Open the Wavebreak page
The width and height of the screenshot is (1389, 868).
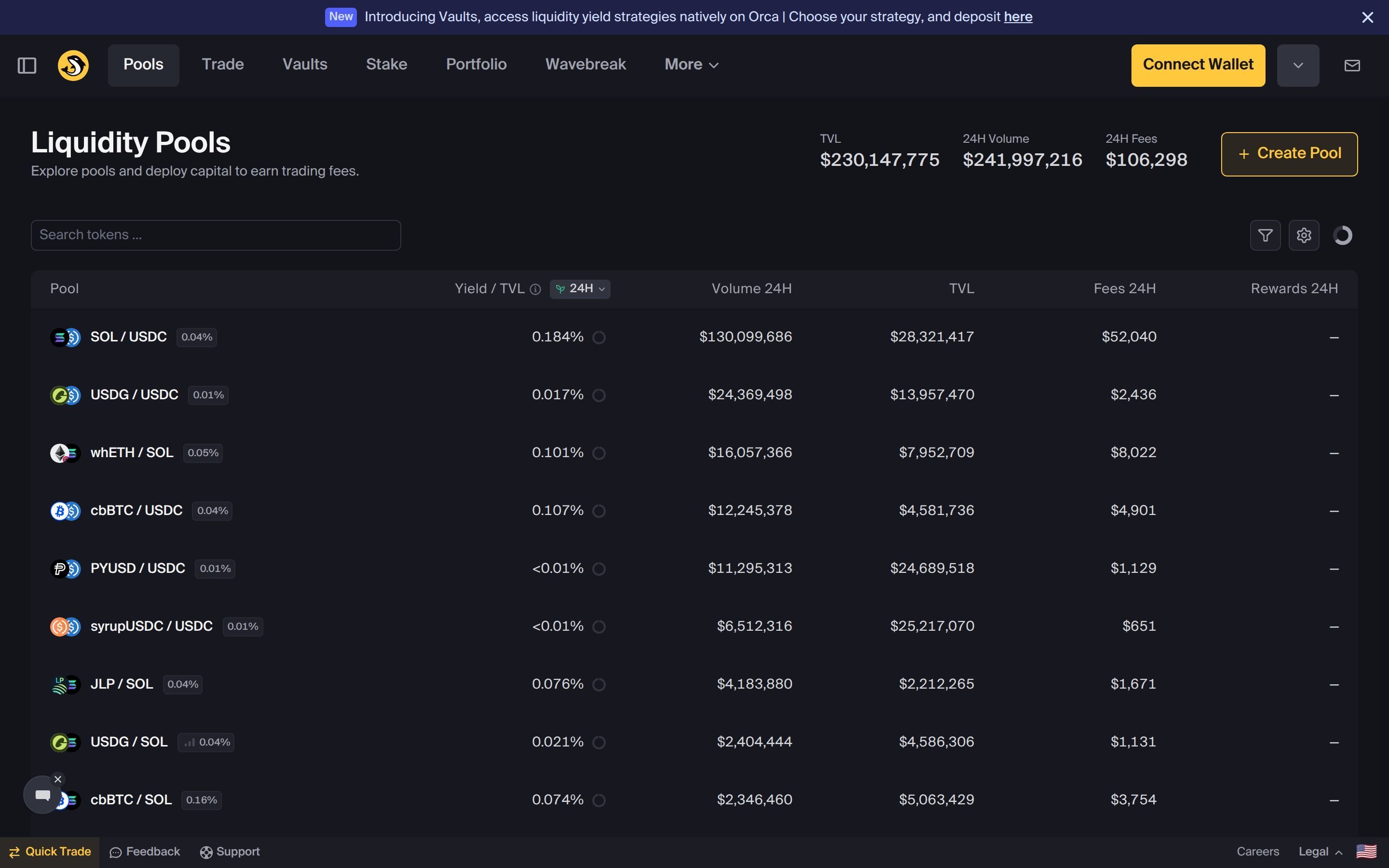(x=585, y=64)
